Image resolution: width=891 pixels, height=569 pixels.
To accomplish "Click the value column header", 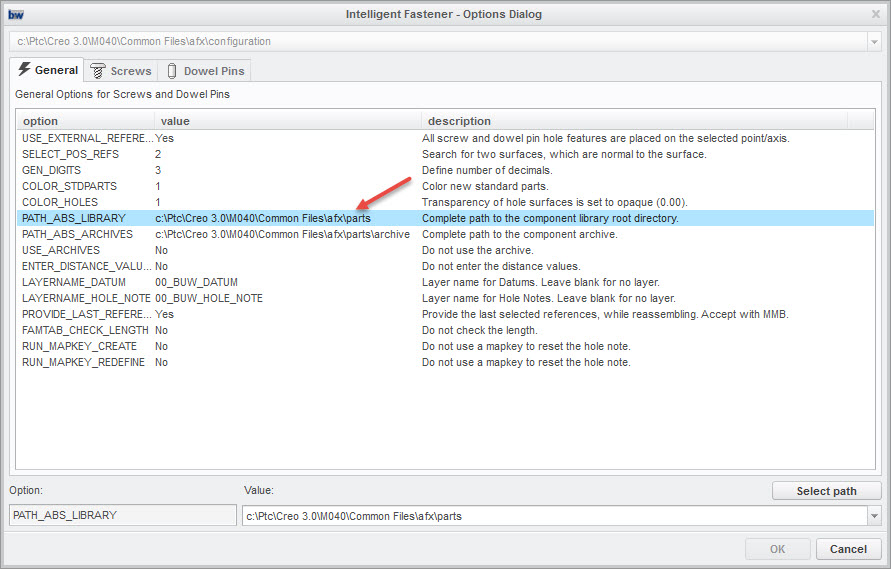I will tap(288, 121).
